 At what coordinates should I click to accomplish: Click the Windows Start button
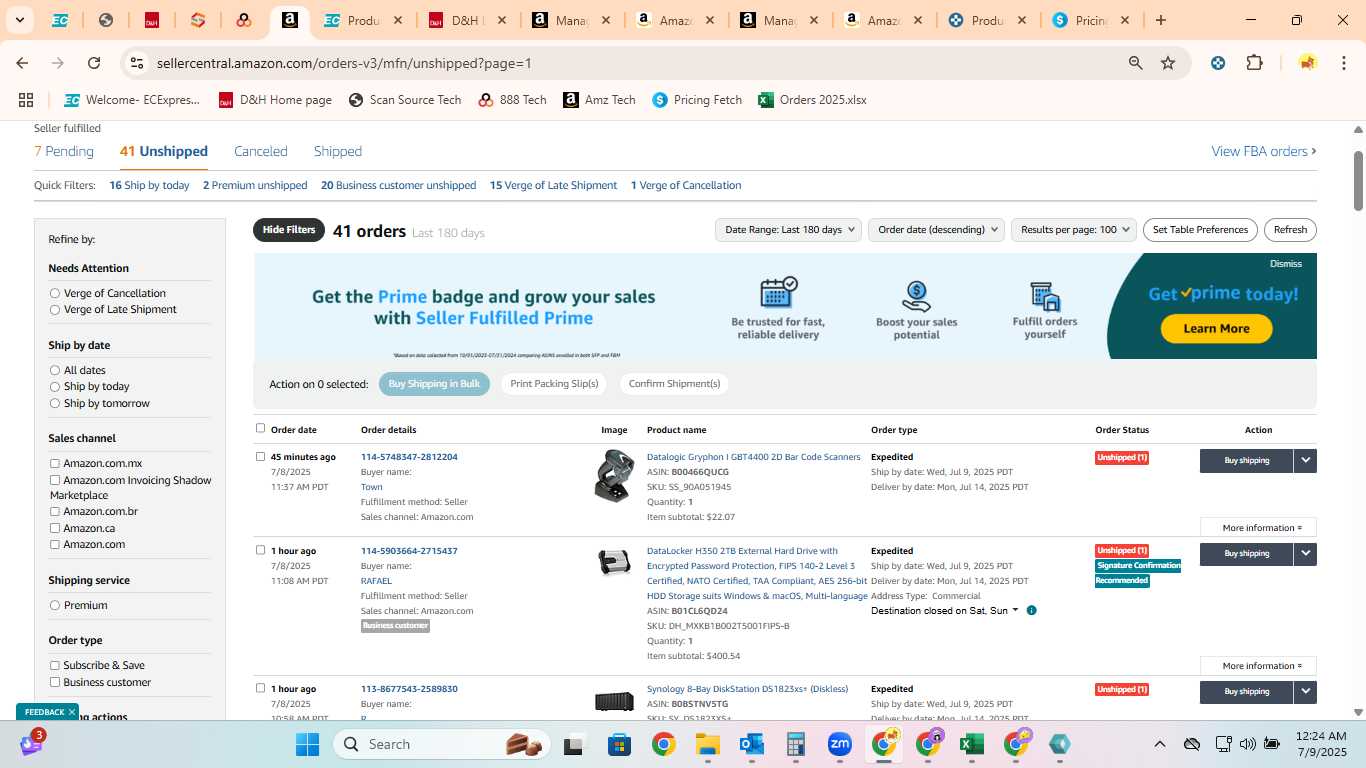(307, 744)
